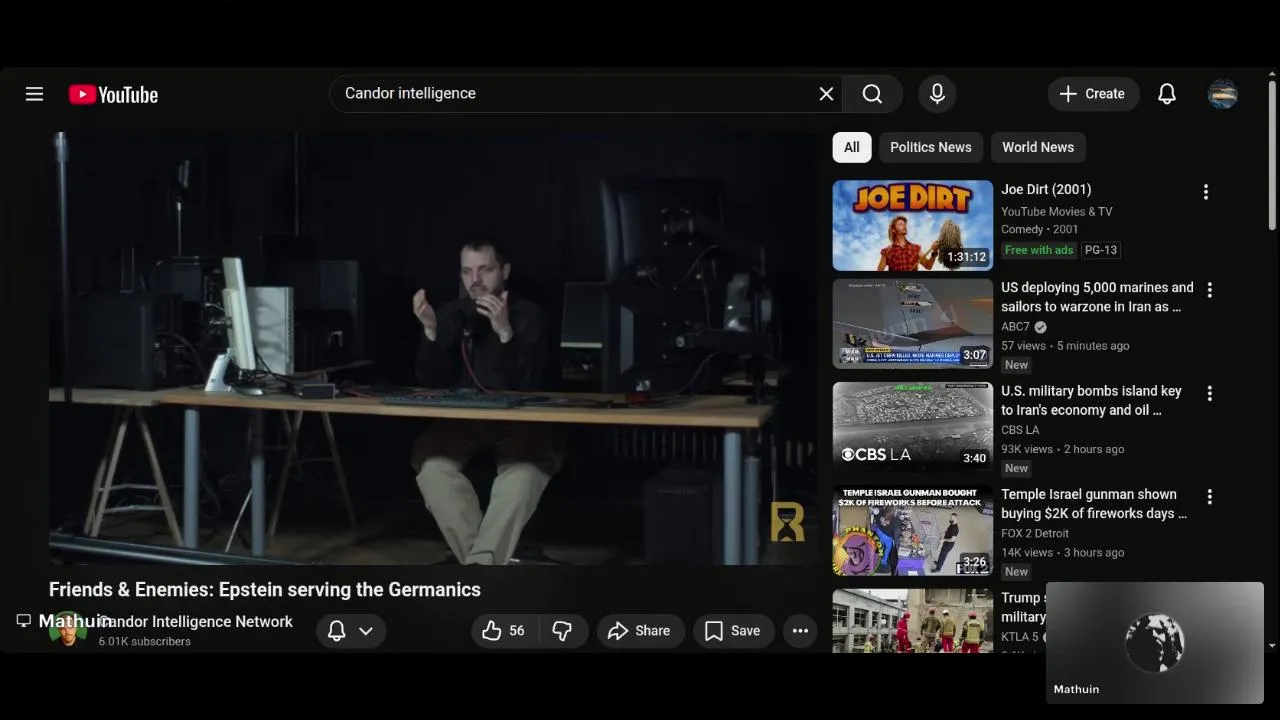Viewport: 1280px width, 720px height.
Task: Select the All filter chip
Action: [x=852, y=147]
